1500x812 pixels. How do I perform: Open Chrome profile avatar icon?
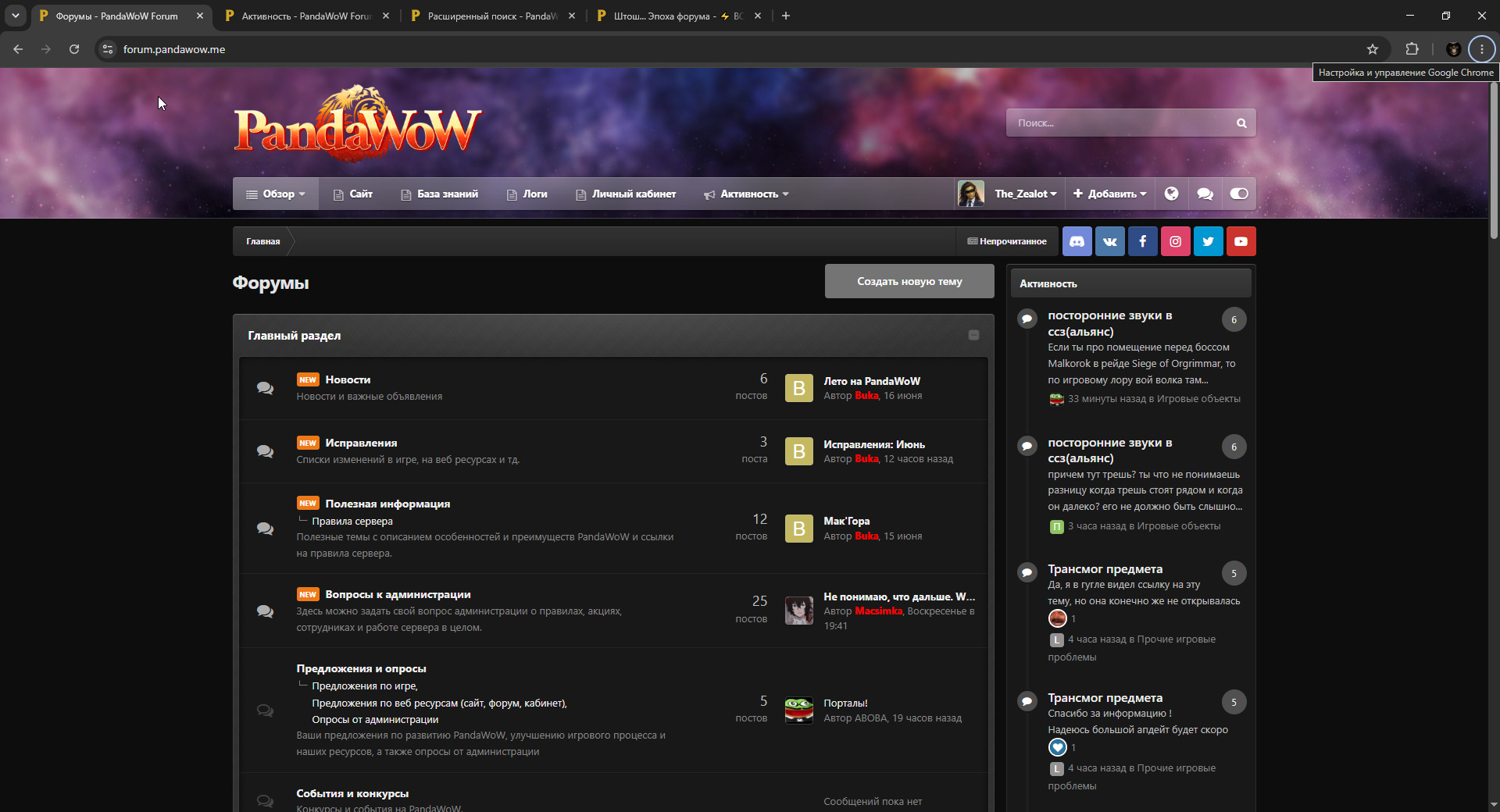coord(1453,49)
